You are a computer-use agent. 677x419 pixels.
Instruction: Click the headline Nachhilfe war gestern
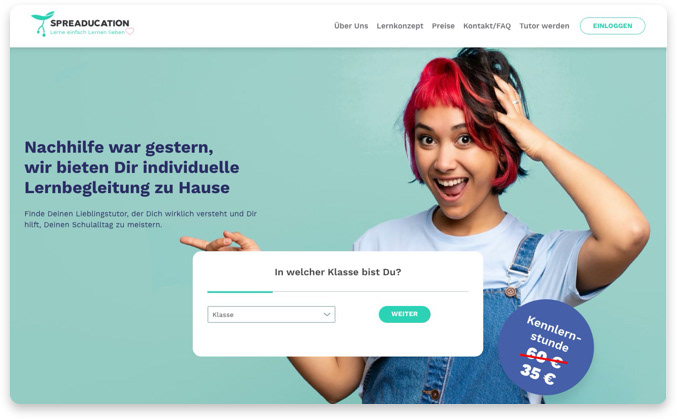[119, 147]
